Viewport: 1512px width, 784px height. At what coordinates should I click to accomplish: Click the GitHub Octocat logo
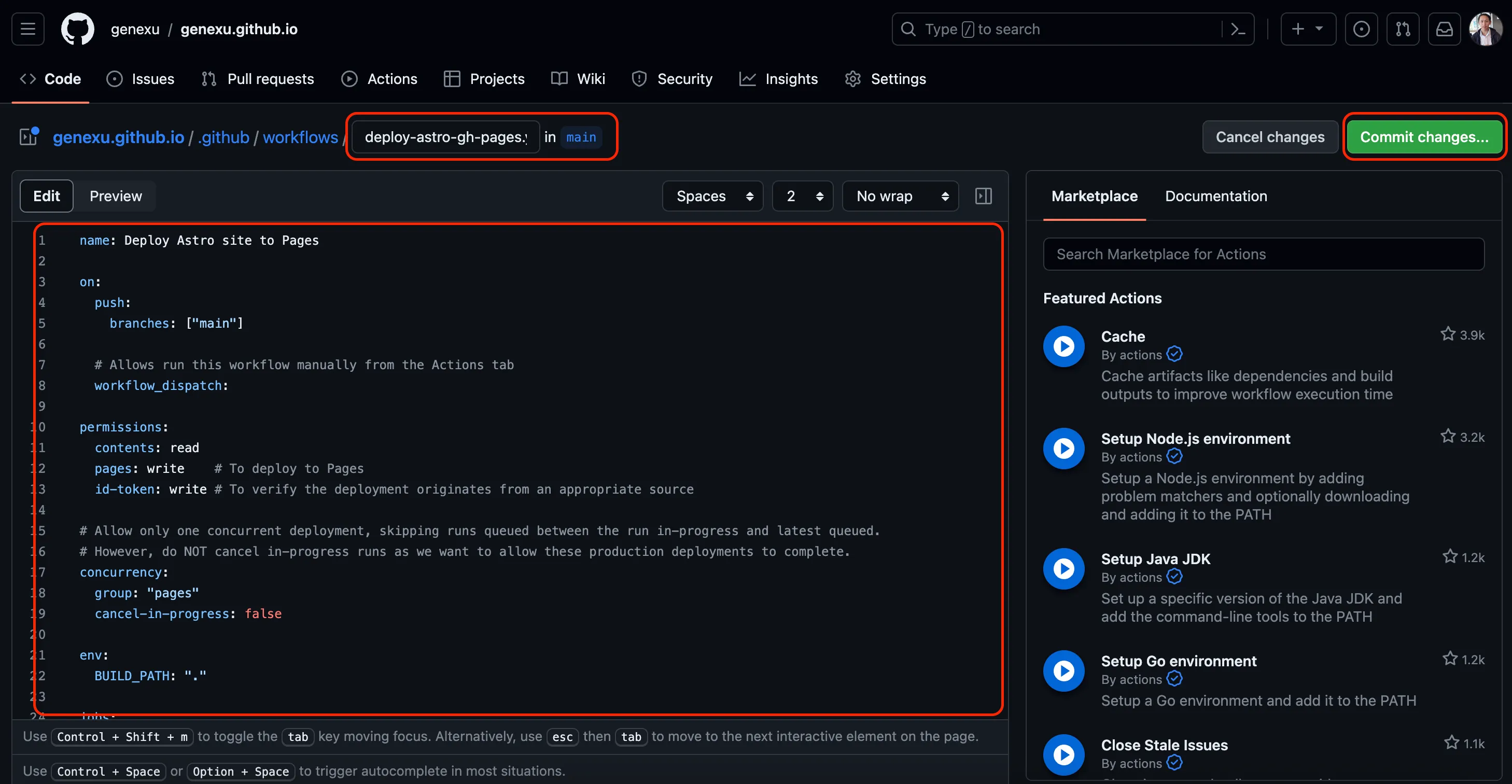(77, 29)
